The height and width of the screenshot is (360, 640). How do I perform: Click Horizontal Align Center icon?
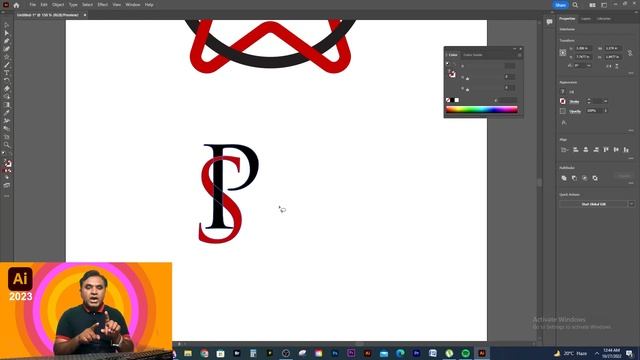(586, 150)
